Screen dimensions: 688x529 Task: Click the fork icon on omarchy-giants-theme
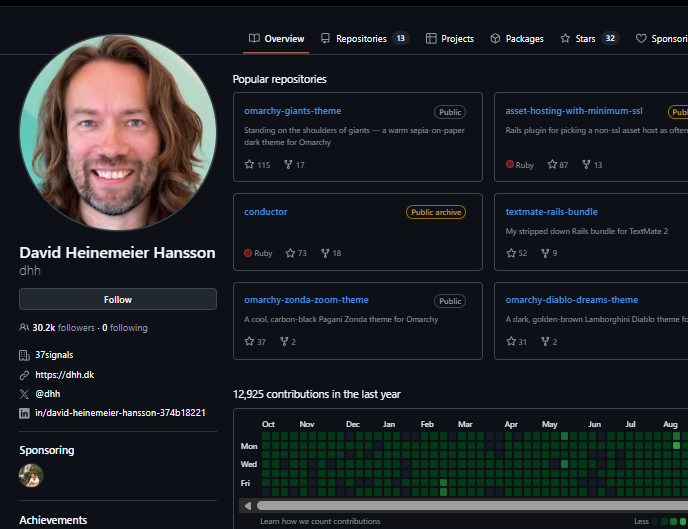coord(288,164)
